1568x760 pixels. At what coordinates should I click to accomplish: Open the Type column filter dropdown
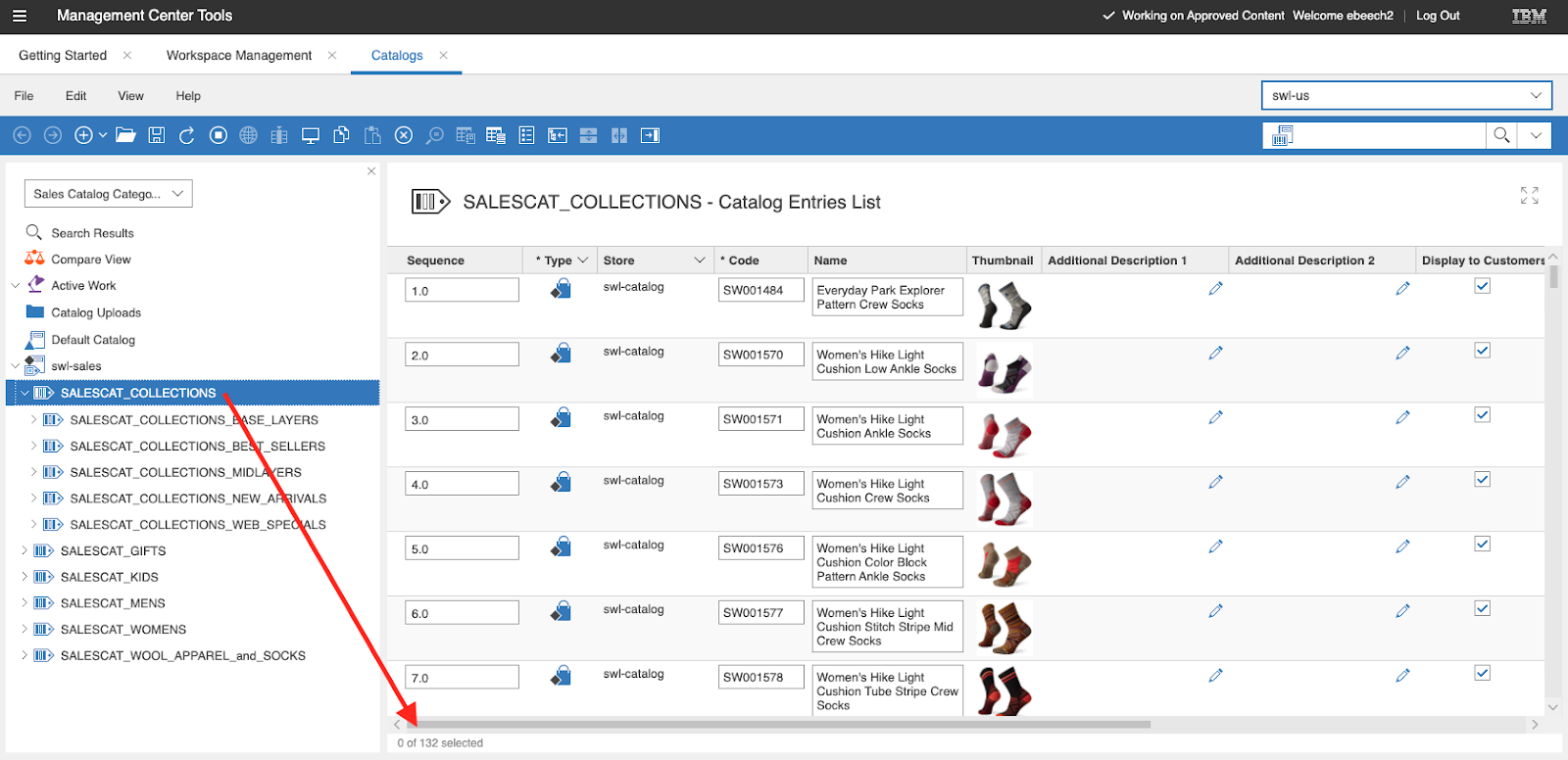pos(583,261)
